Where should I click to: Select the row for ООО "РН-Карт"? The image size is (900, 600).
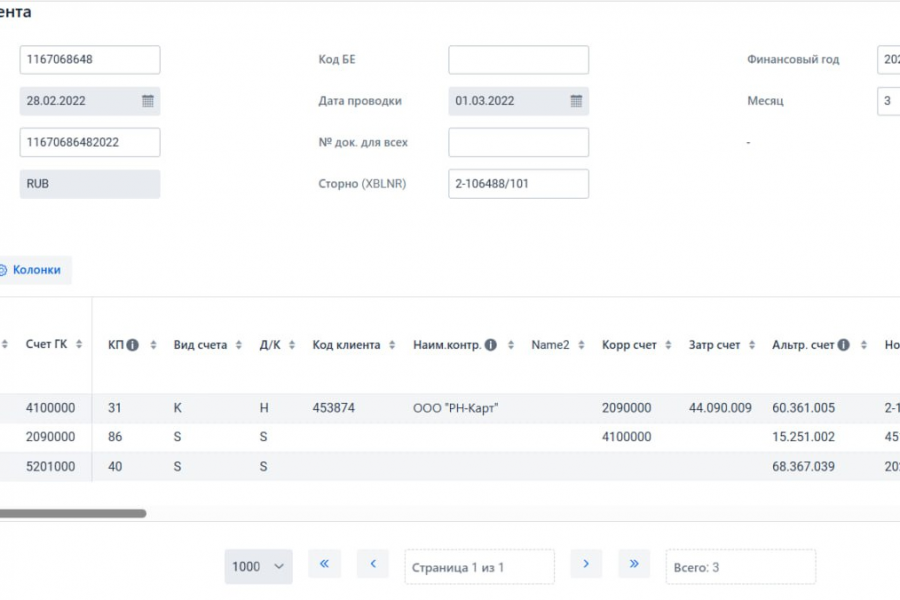click(455, 408)
